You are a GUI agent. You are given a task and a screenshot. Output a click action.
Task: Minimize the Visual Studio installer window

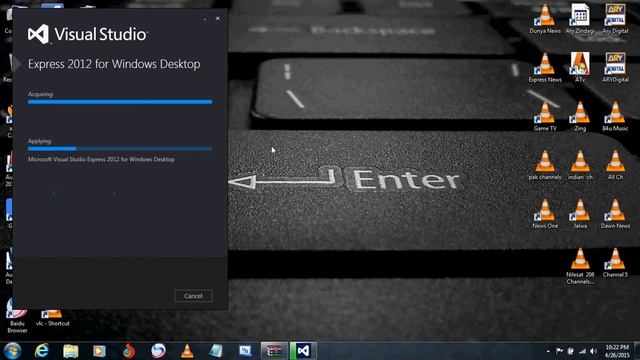point(205,19)
